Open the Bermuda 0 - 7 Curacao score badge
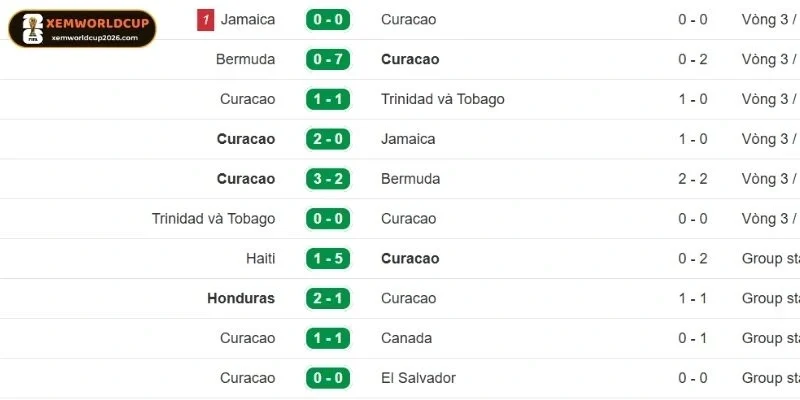The width and height of the screenshot is (800, 400). coord(328,59)
